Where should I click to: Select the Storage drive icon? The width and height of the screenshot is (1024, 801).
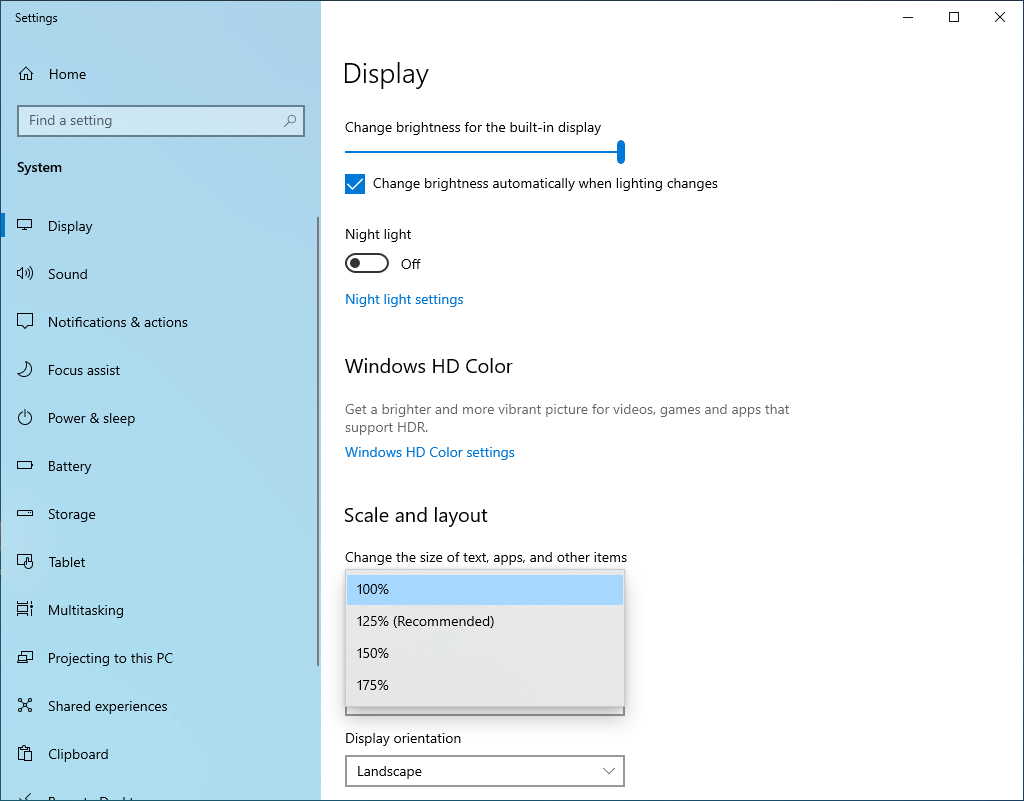tap(25, 513)
